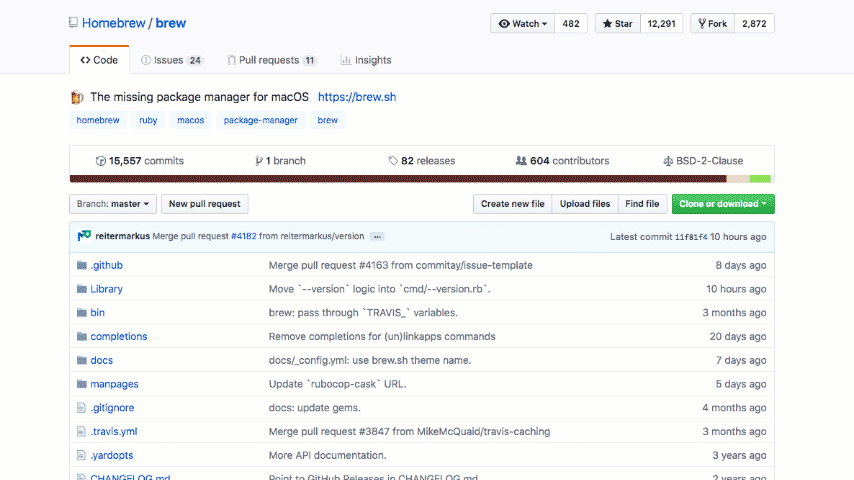Click file icon of .gitignore row

tap(81, 408)
